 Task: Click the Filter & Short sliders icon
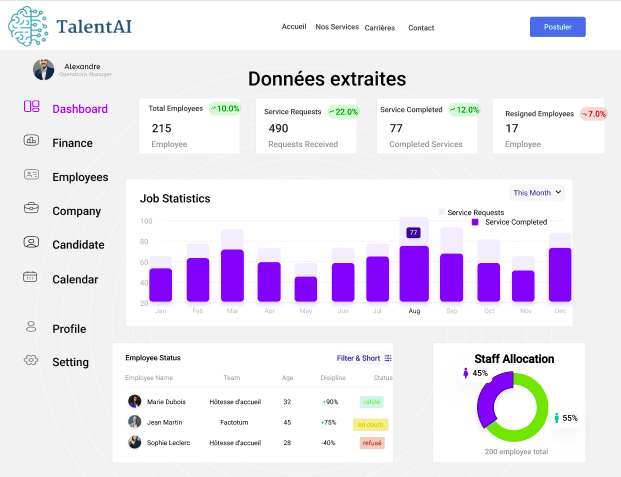pos(388,358)
